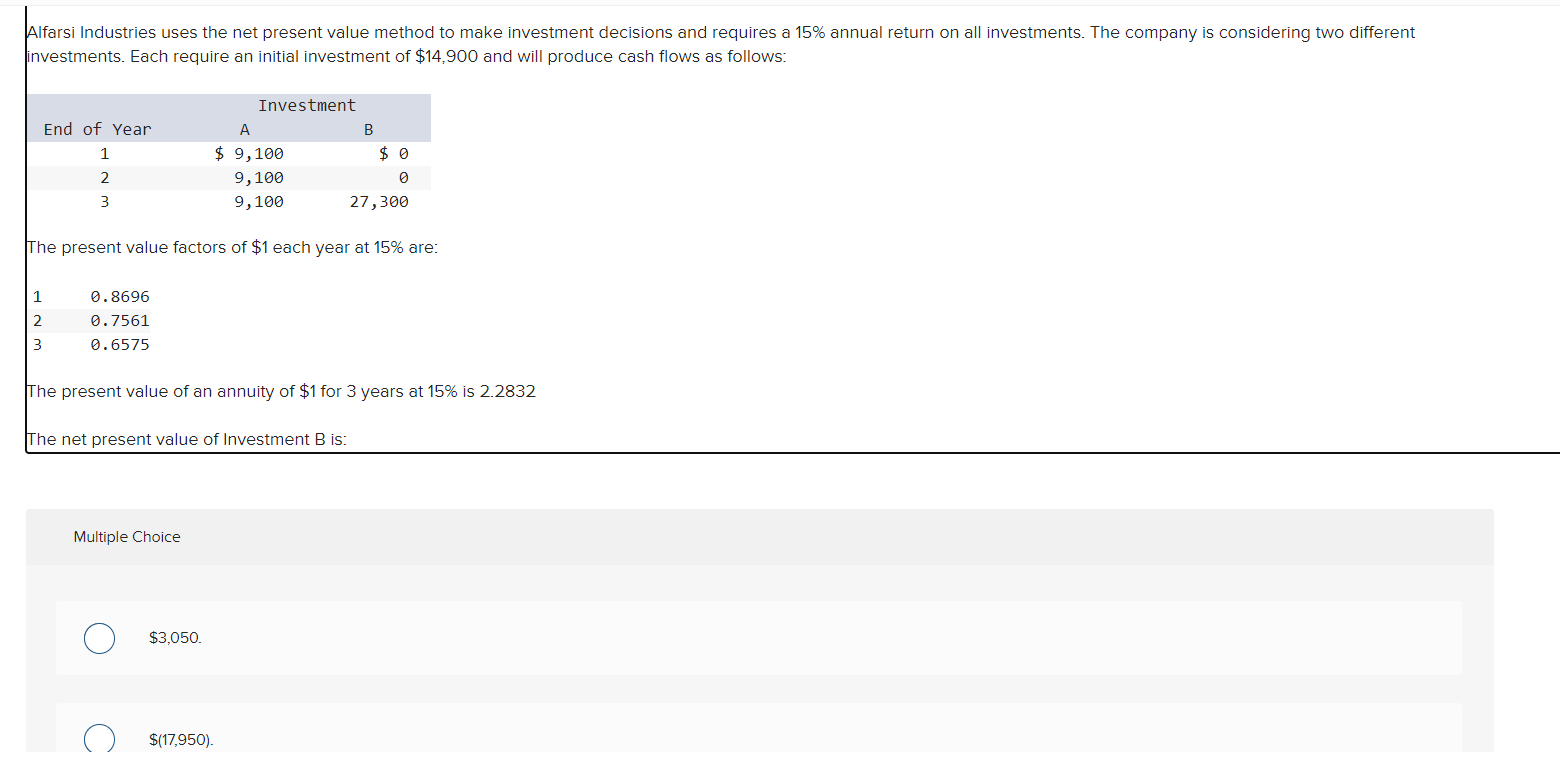The height and width of the screenshot is (766, 1560).
Task: Choose the answer option labeled $3,050
Action: [174, 637]
